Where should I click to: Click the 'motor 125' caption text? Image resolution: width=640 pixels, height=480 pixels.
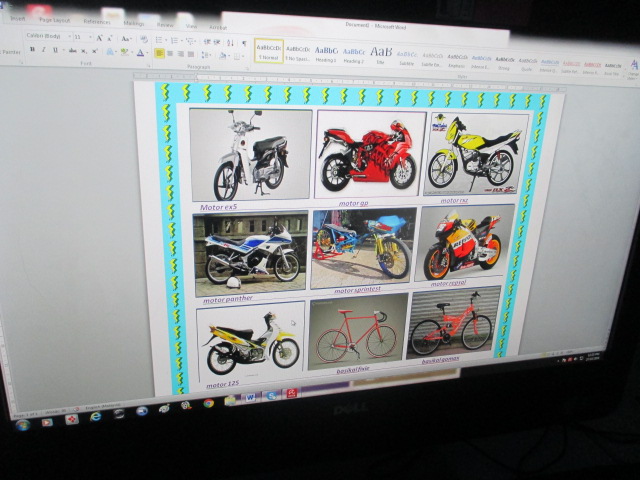pyautogui.click(x=222, y=384)
